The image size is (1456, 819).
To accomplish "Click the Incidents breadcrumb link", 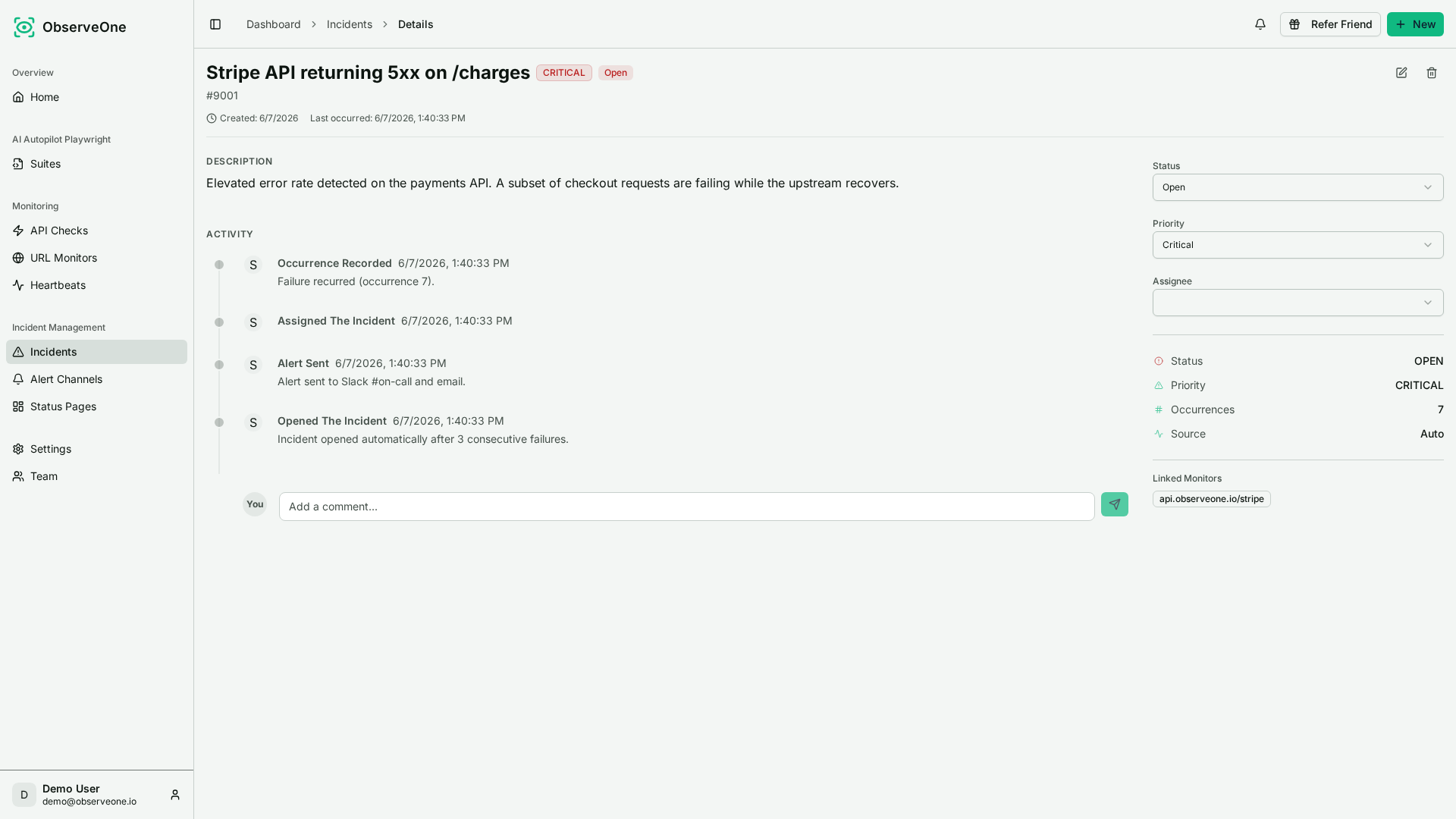I will point(349,24).
